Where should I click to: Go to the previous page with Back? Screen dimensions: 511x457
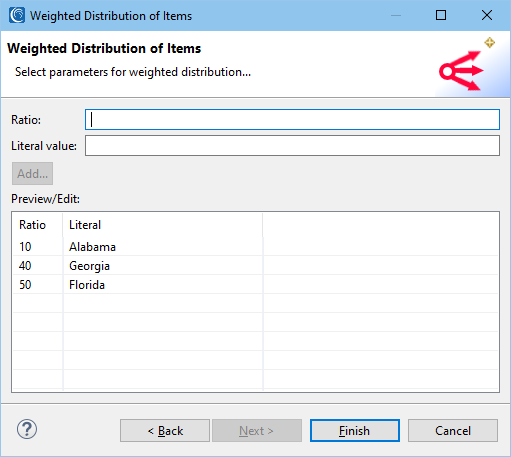tap(165, 431)
